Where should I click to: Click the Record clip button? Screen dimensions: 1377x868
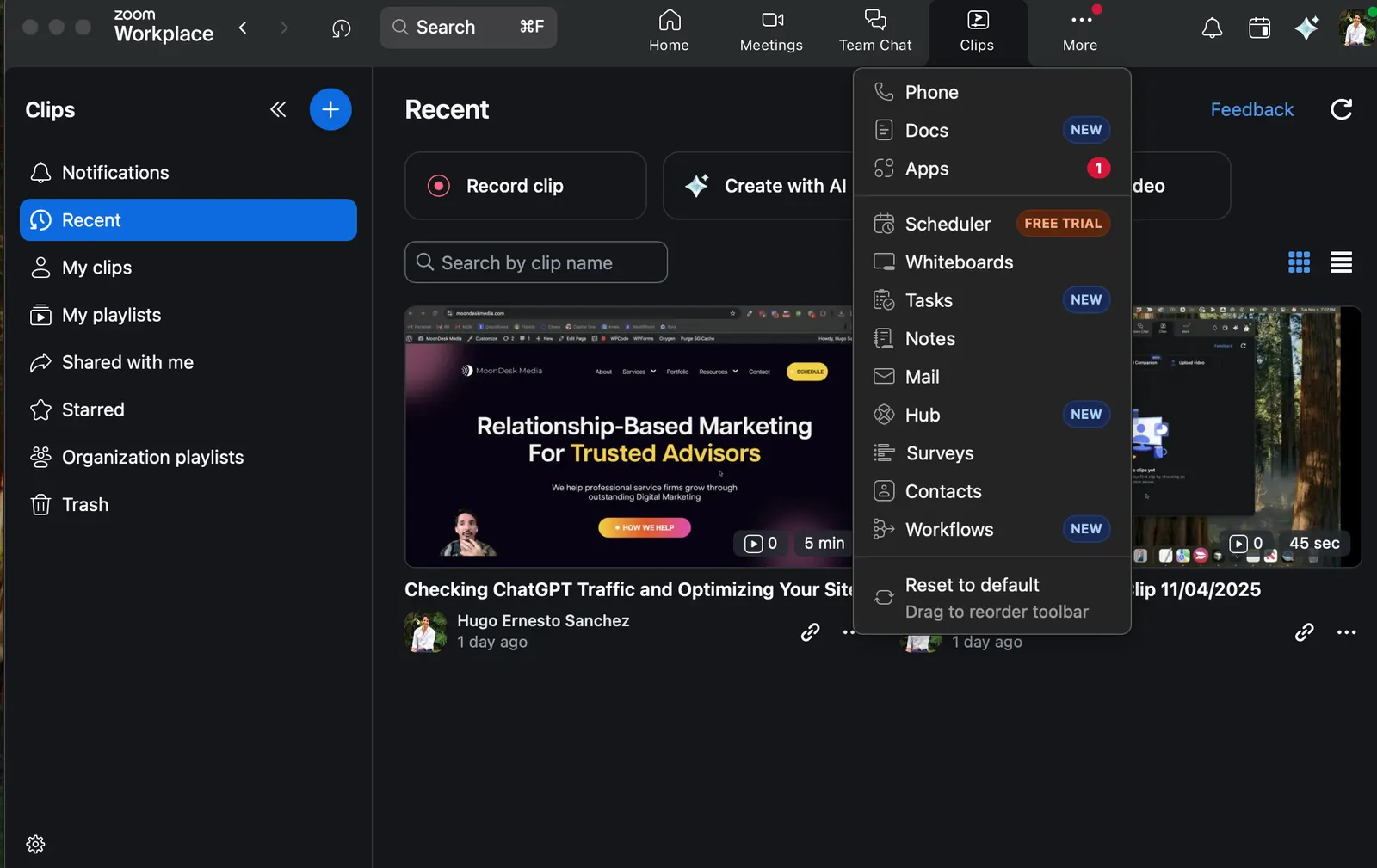pos(525,186)
